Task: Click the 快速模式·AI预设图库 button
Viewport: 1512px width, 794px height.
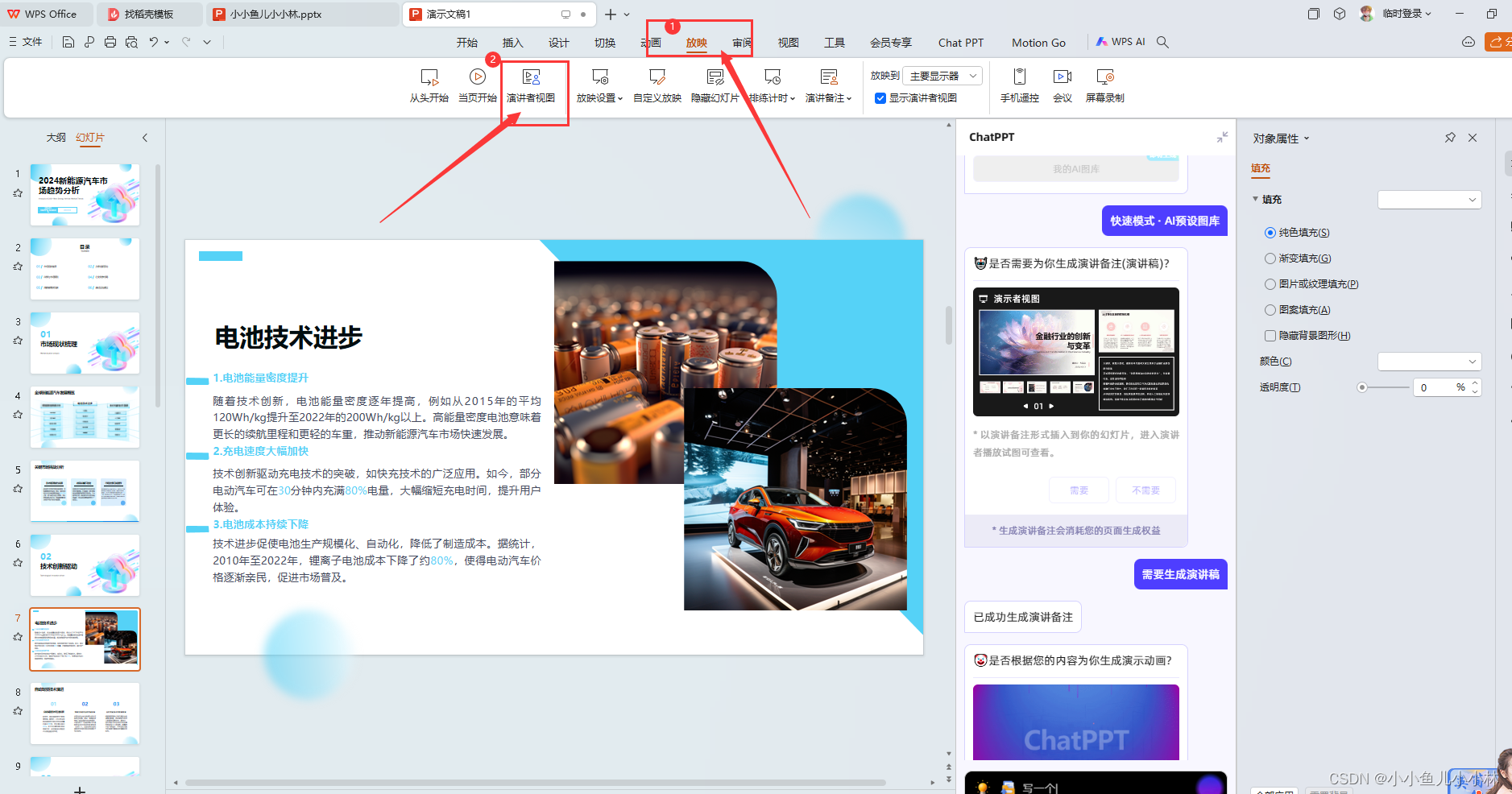Action: point(1164,221)
